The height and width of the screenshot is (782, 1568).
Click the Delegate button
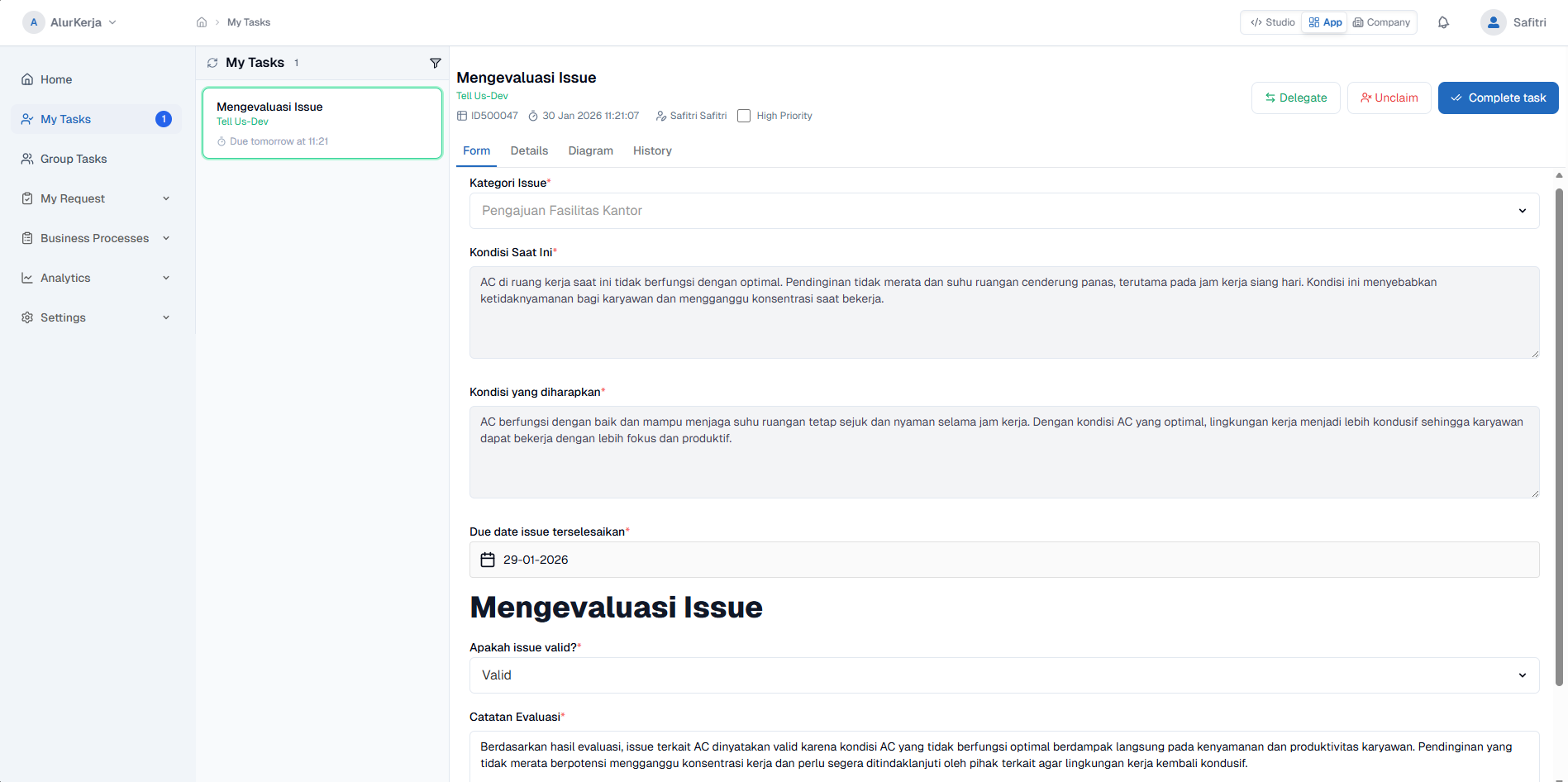pos(1295,98)
